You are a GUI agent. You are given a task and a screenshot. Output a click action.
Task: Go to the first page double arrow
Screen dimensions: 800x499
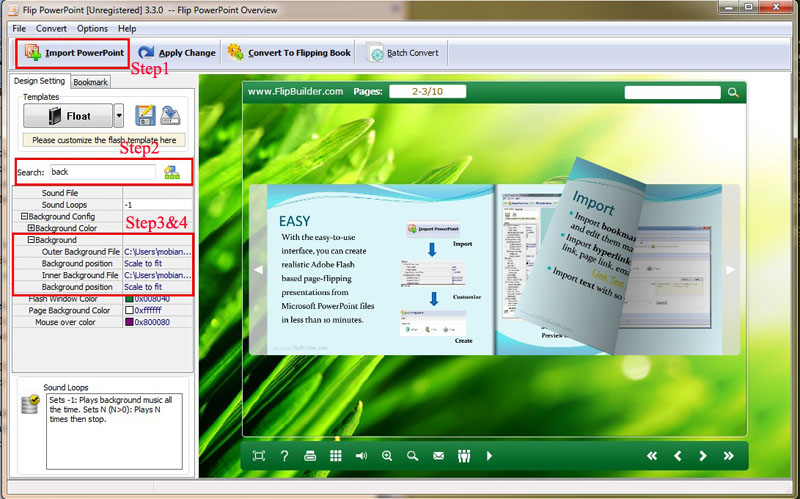coord(652,456)
